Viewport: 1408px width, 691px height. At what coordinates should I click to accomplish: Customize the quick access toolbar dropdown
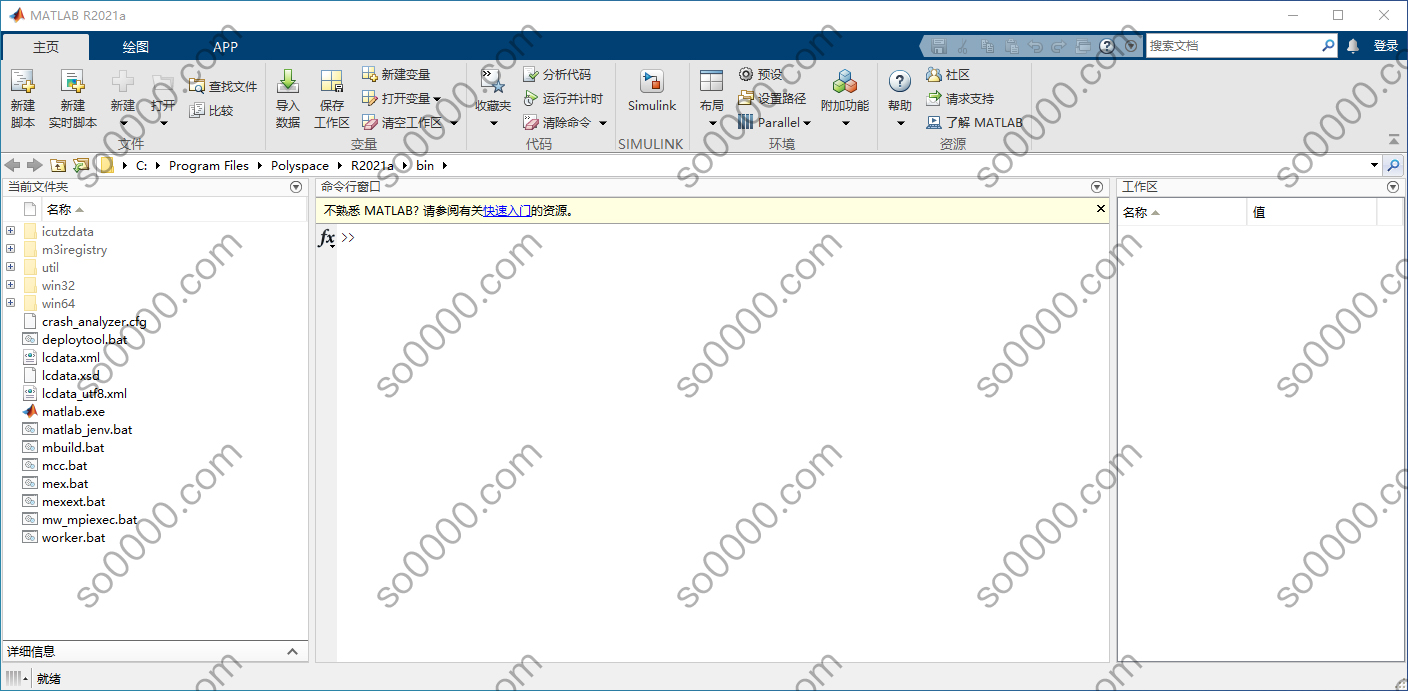1131,46
